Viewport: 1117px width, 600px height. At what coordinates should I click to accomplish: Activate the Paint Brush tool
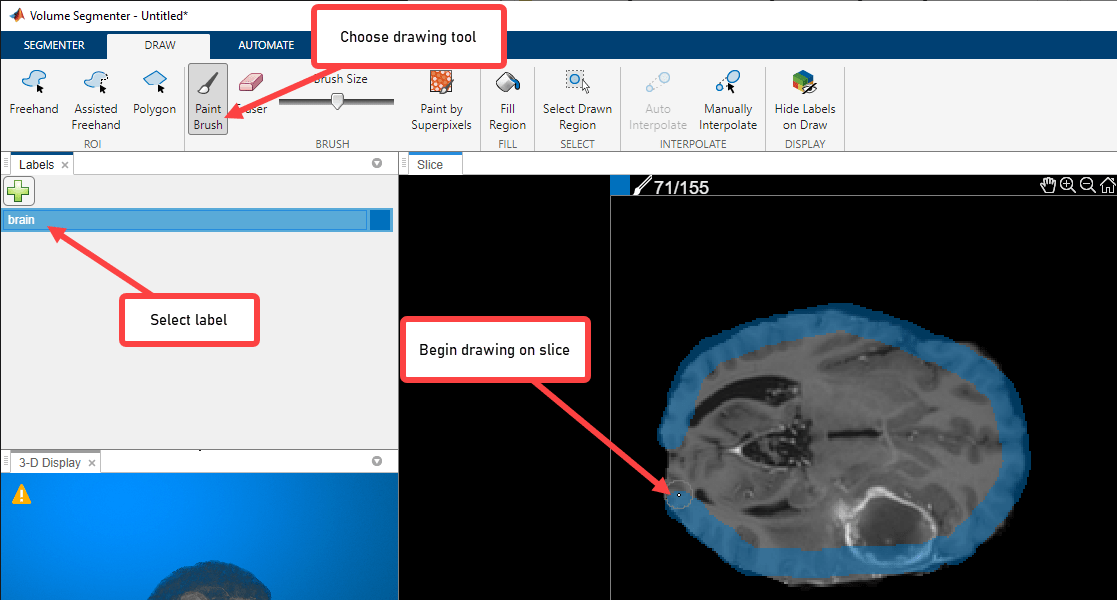click(x=208, y=99)
